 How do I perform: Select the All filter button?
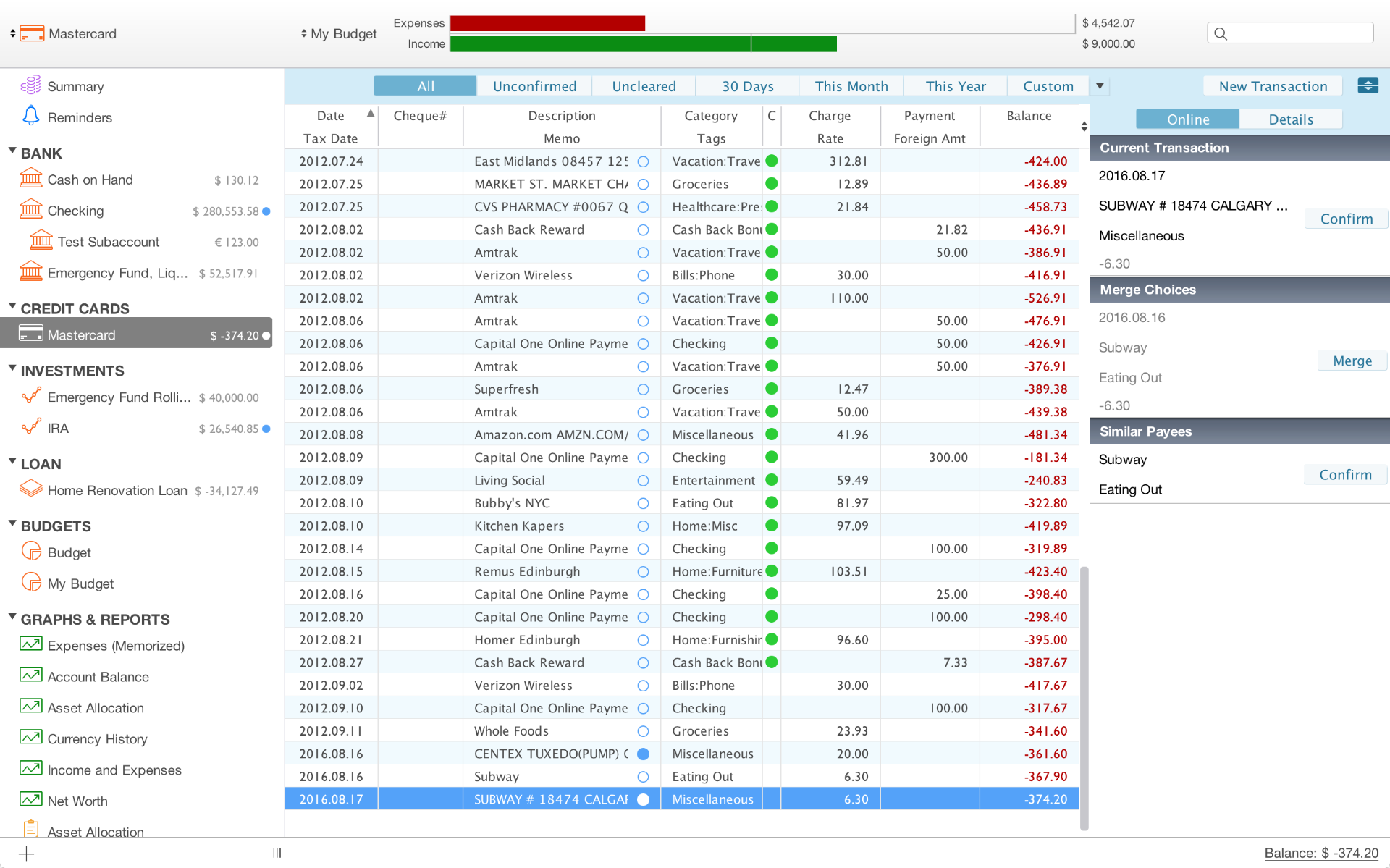click(x=426, y=86)
